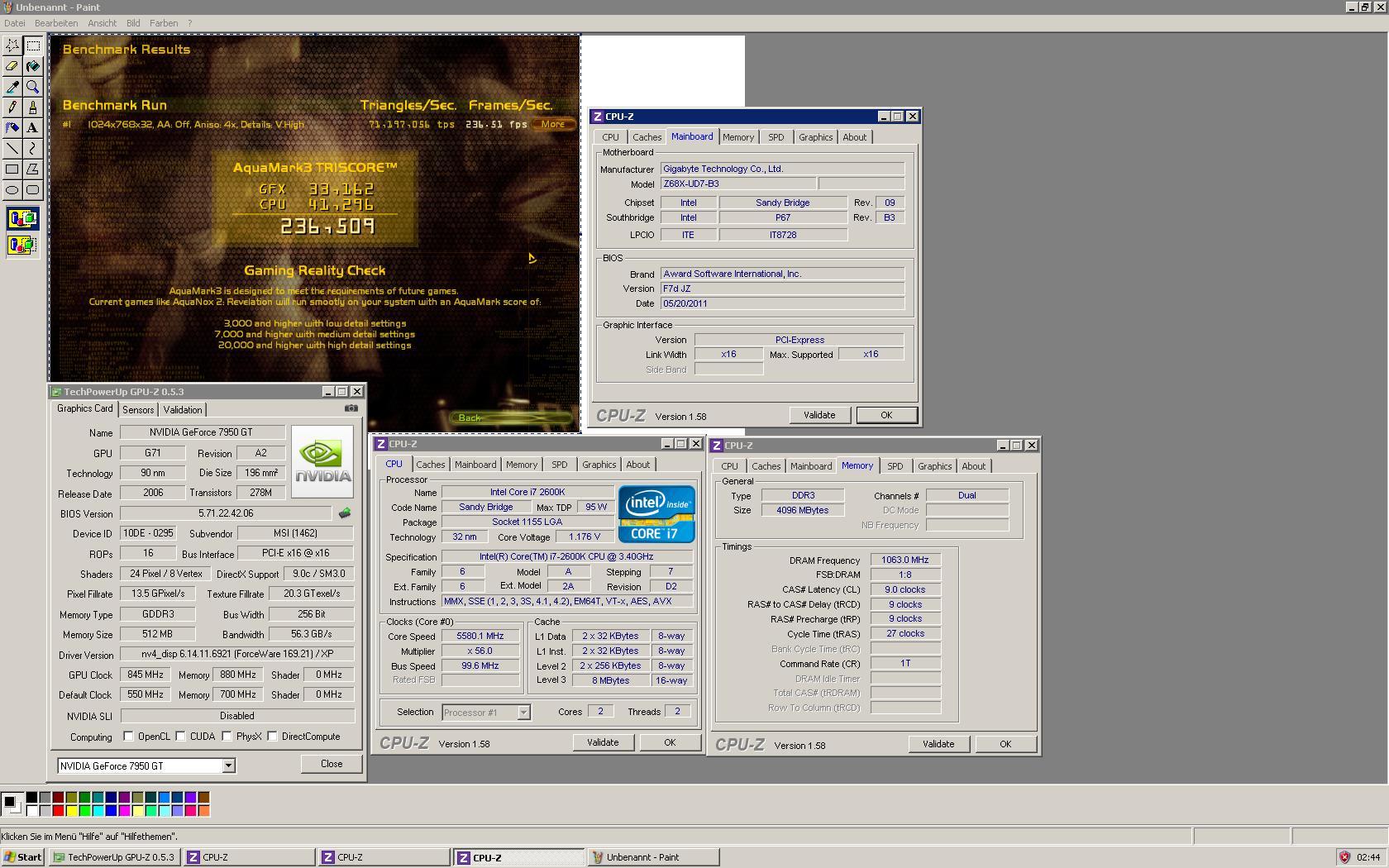Image resolution: width=1389 pixels, height=868 pixels.
Task: Select the Text tool (letter A)
Action: (33, 128)
